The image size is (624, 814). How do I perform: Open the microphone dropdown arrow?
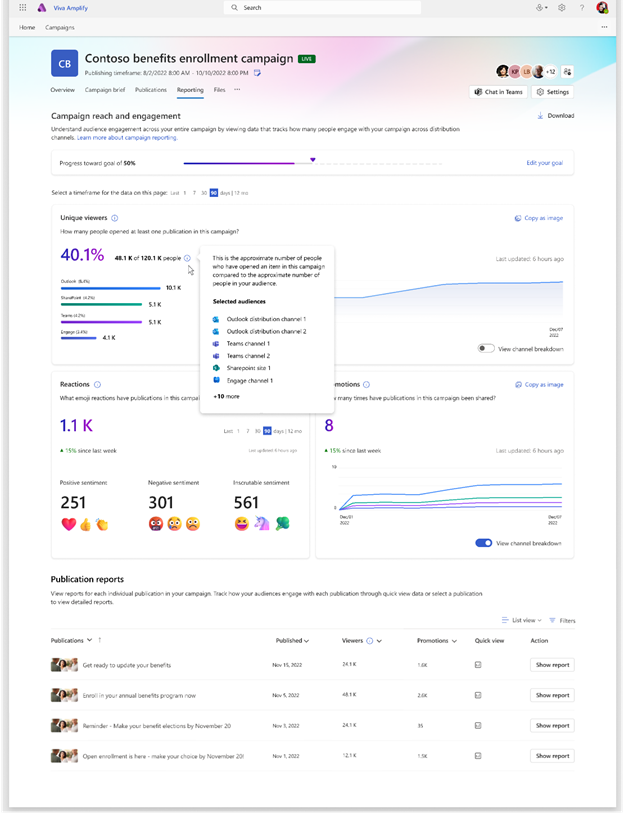[x=546, y=8]
